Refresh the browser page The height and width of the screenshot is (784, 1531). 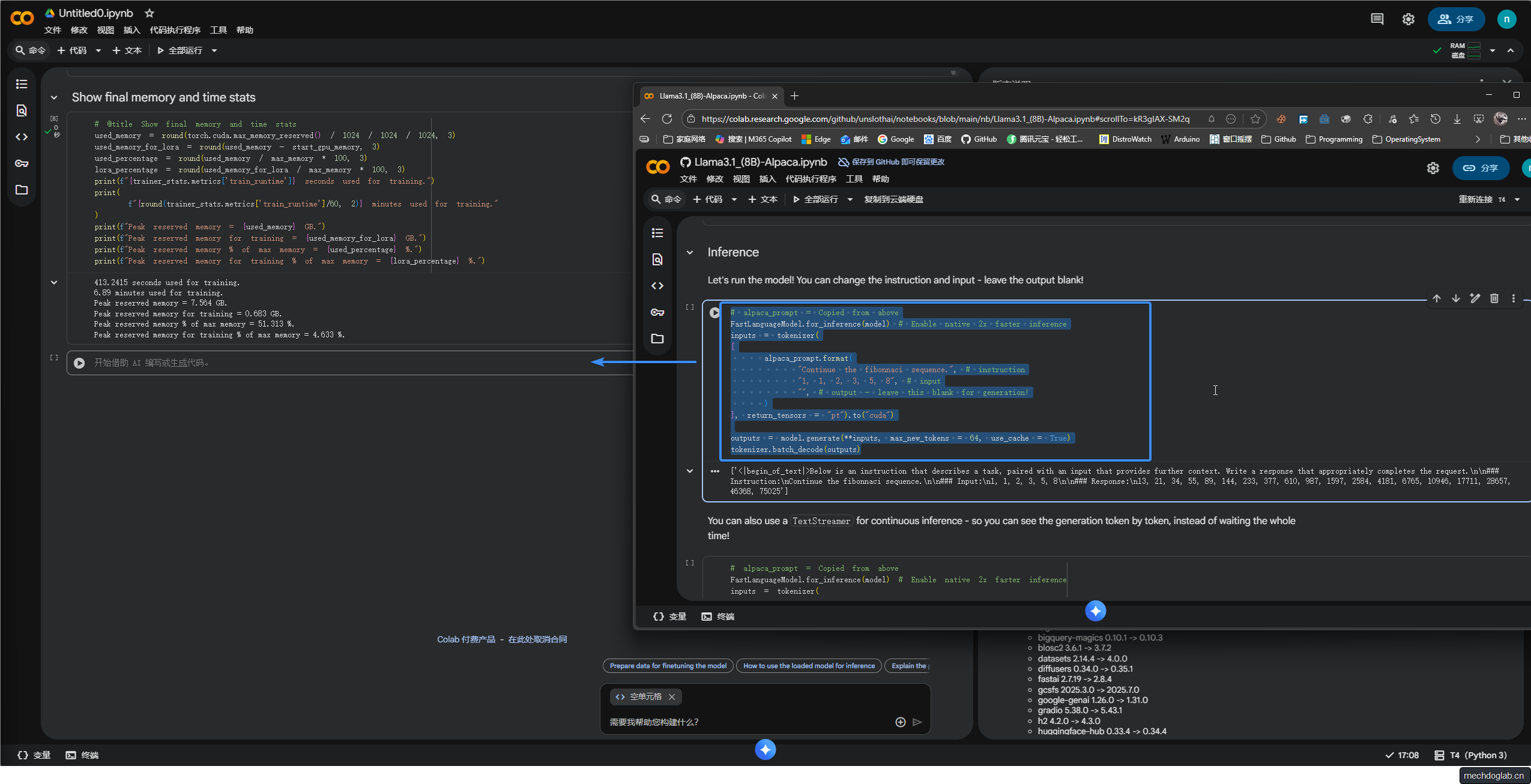click(x=667, y=119)
